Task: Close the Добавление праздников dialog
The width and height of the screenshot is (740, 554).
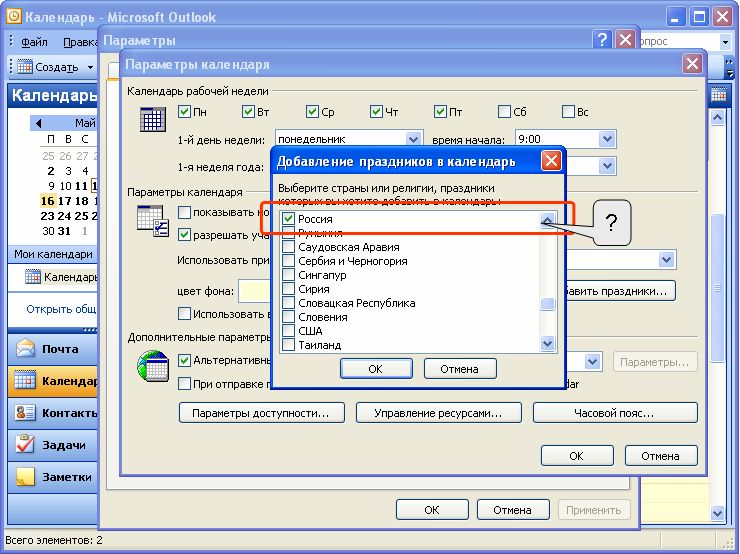Action: click(551, 161)
